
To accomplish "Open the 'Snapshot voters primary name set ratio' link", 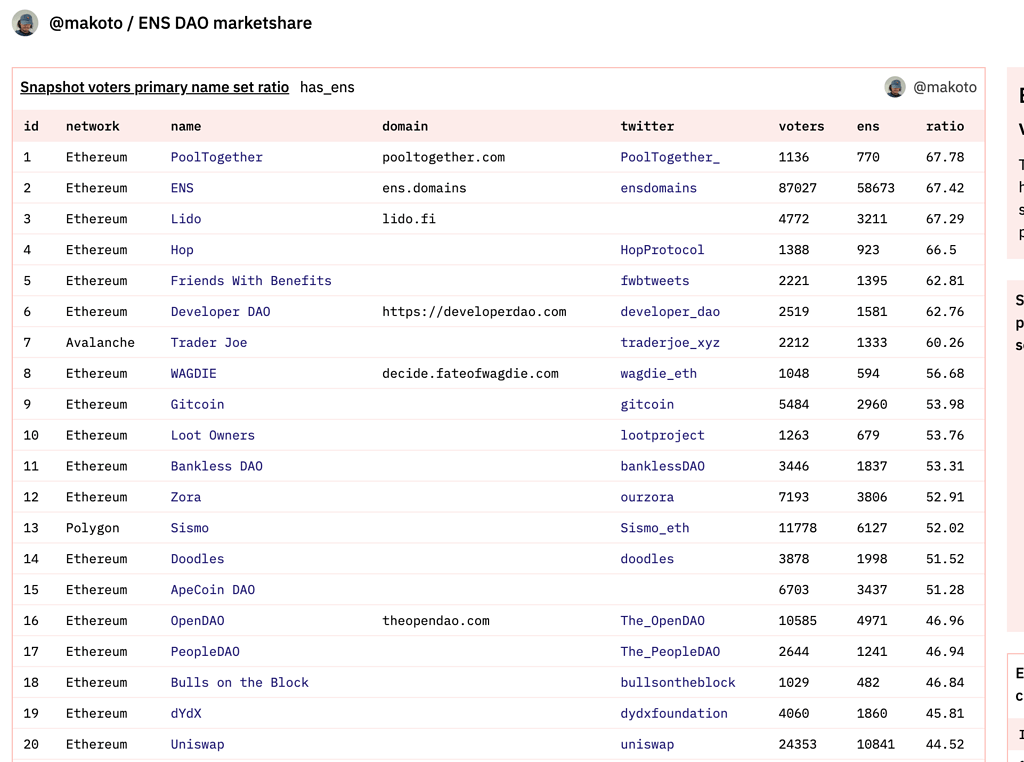I will (154, 87).
